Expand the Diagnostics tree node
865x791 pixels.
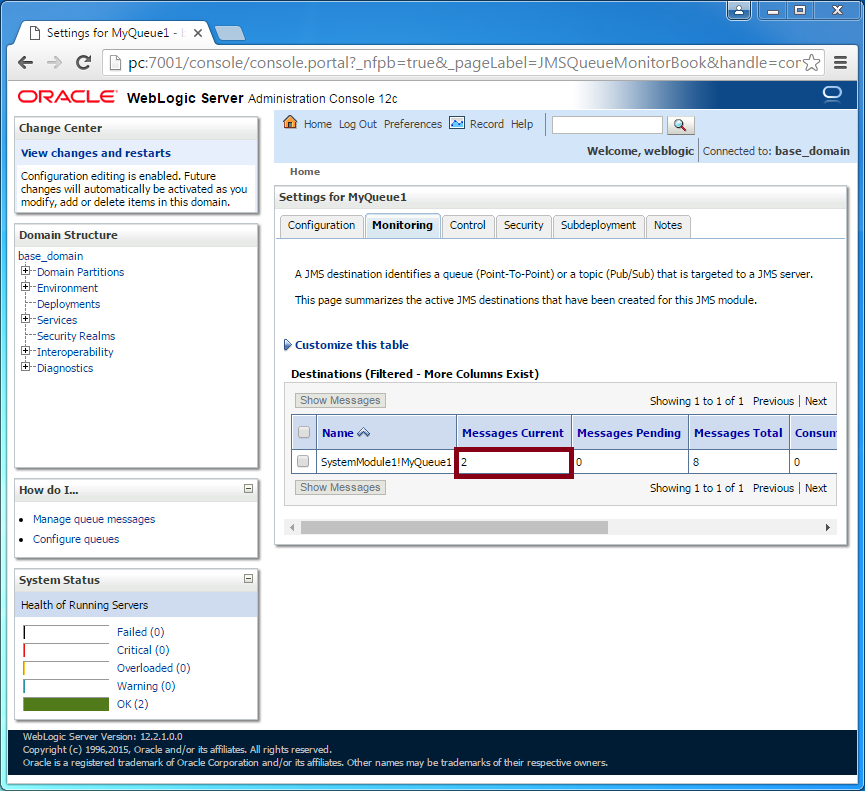[x=25, y=367]
